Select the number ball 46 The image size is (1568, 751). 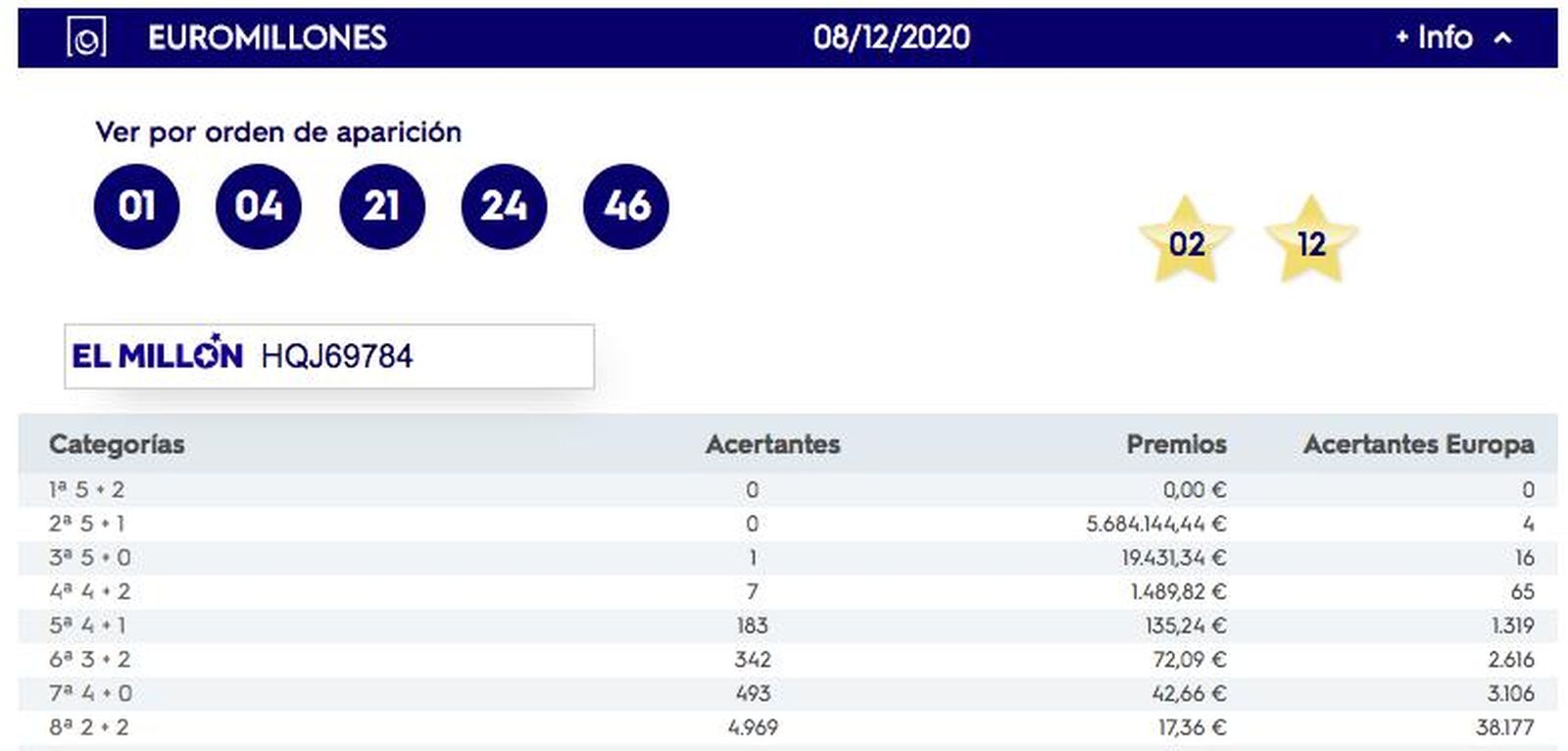click(x=625, y=206)
